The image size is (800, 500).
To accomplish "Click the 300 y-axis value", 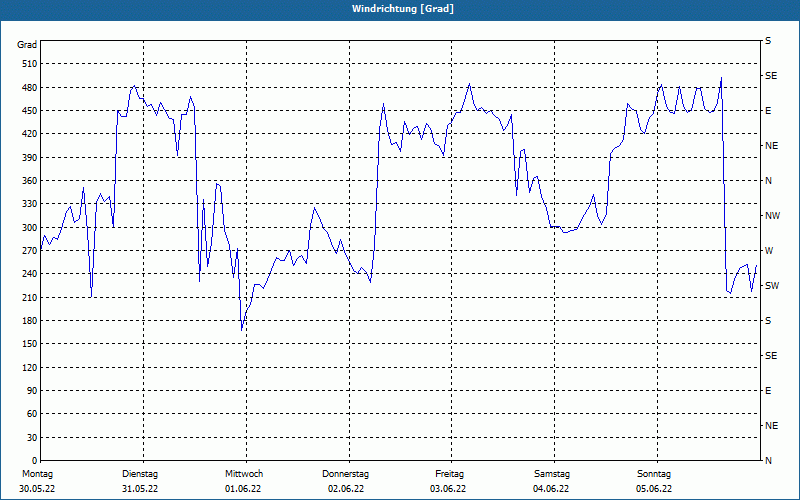I will 30,228.
